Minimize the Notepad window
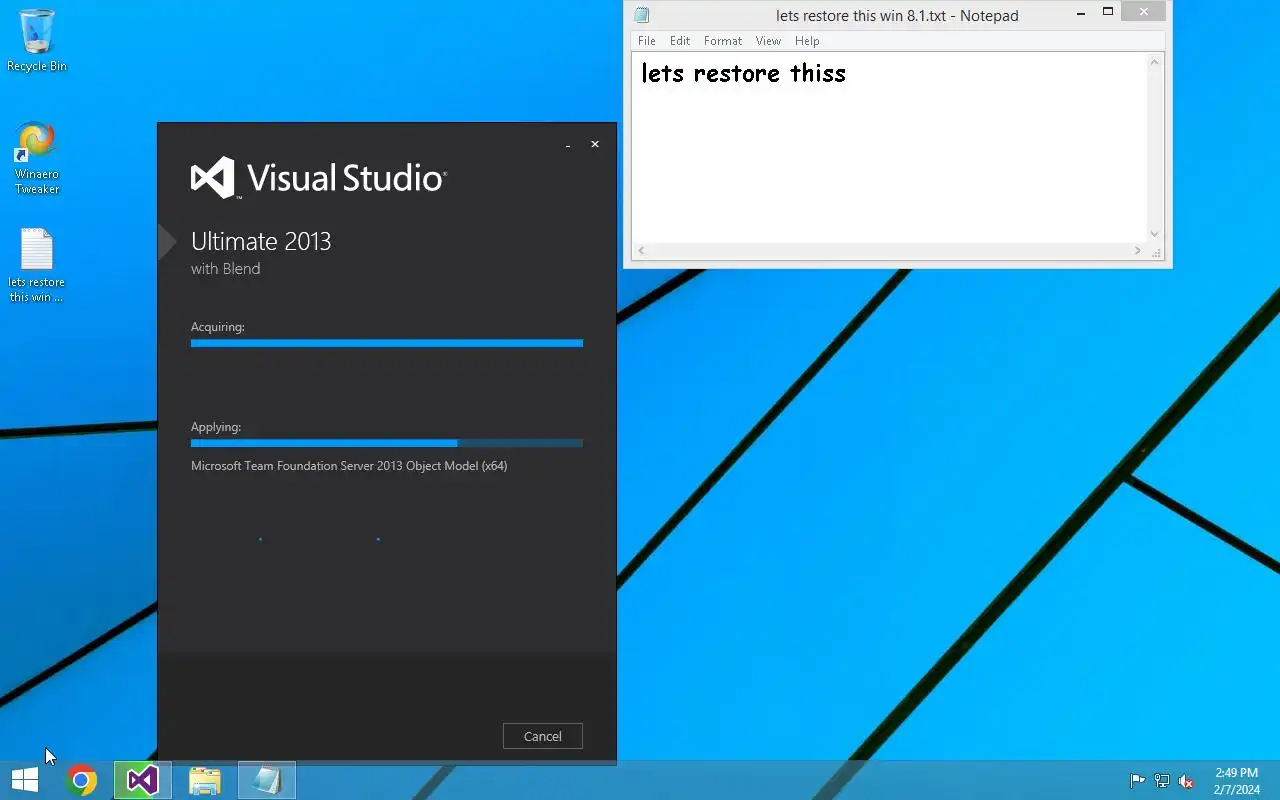This screenshot has height=800, width=1280. [x=1081, y=13]
